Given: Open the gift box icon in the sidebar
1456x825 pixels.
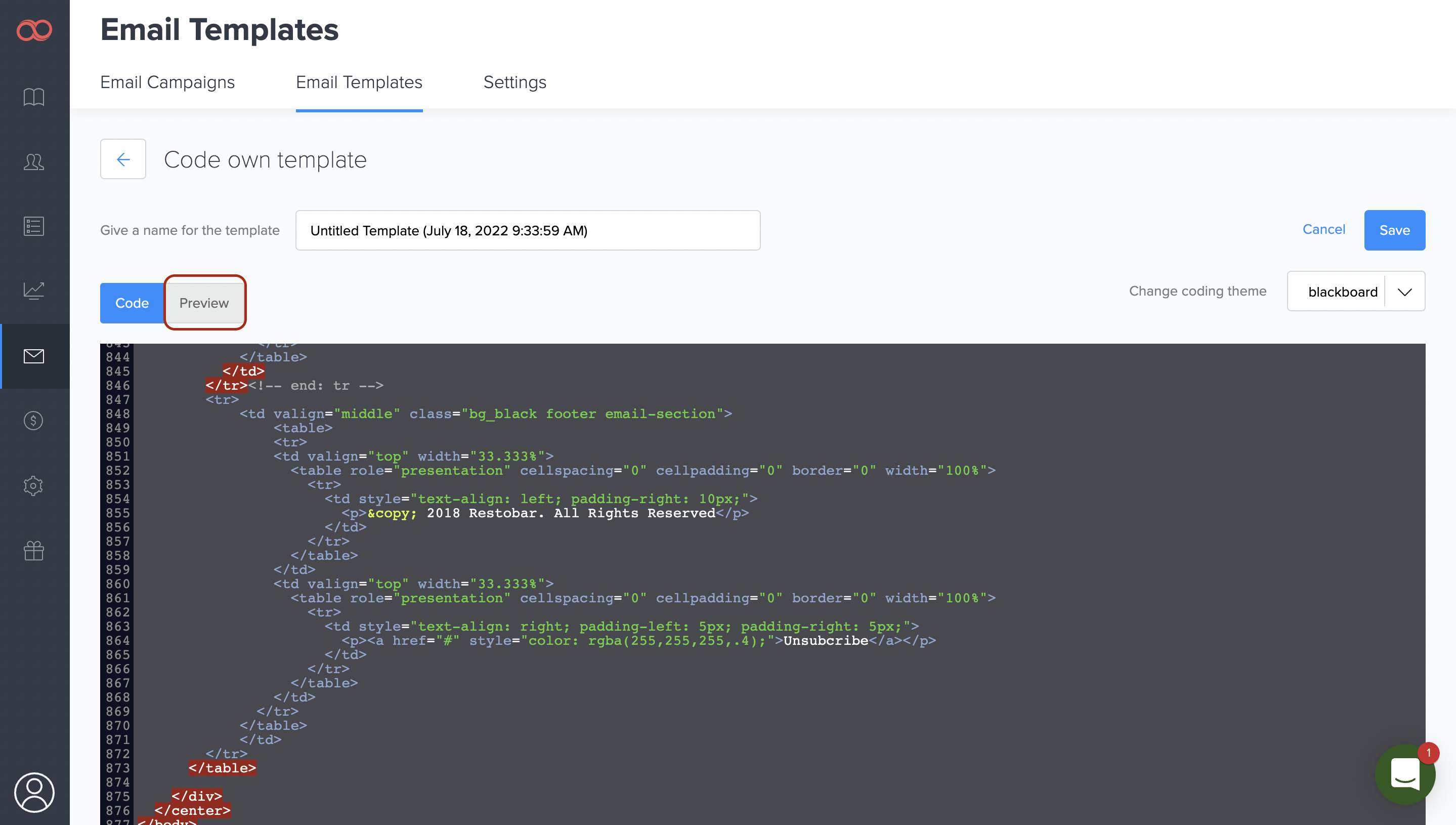Looking at the screenshot, I should 34,551.
